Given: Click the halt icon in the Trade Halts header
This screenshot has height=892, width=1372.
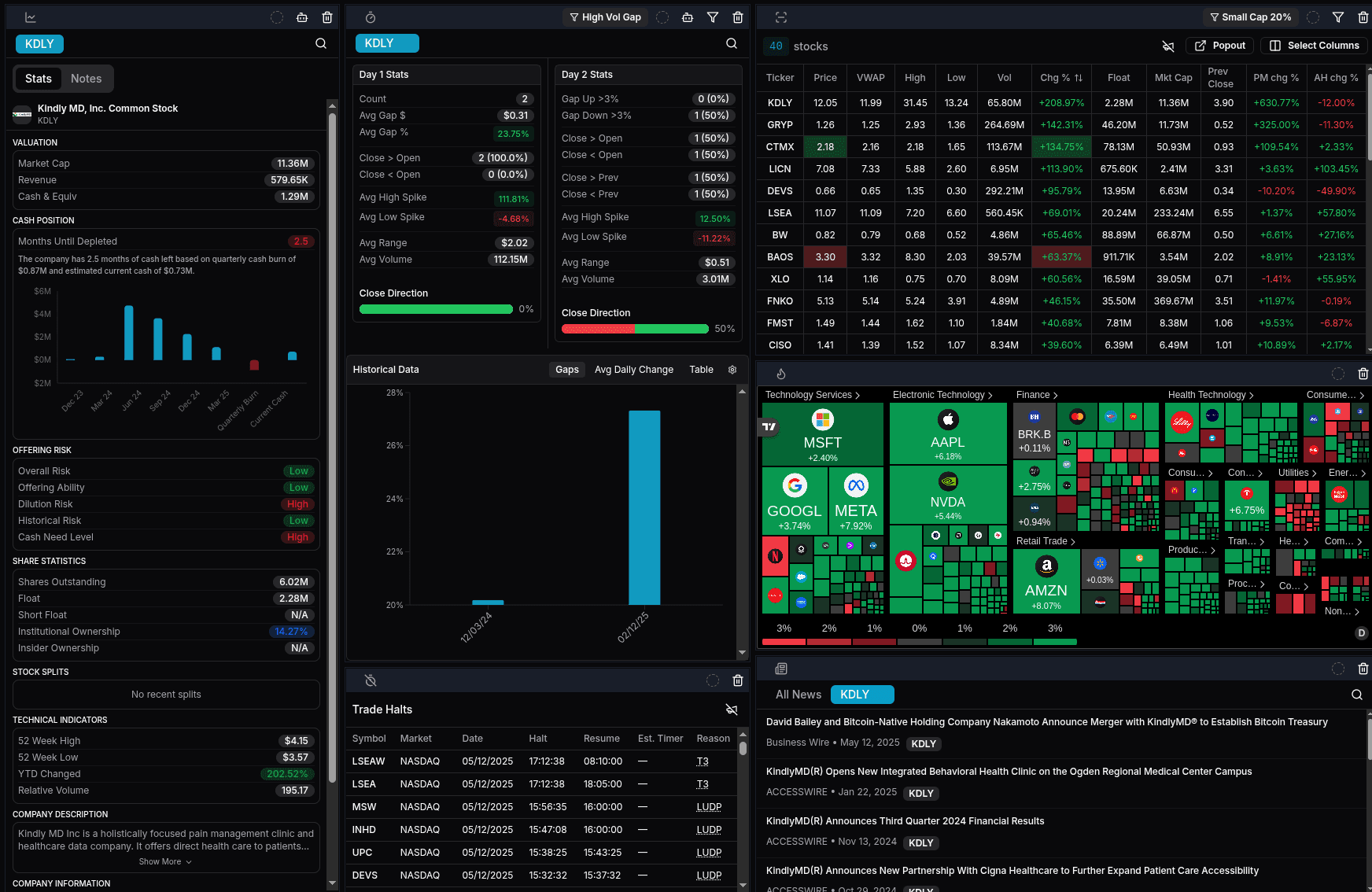Looking at the screenshot, I should click(x=371, y=680).
